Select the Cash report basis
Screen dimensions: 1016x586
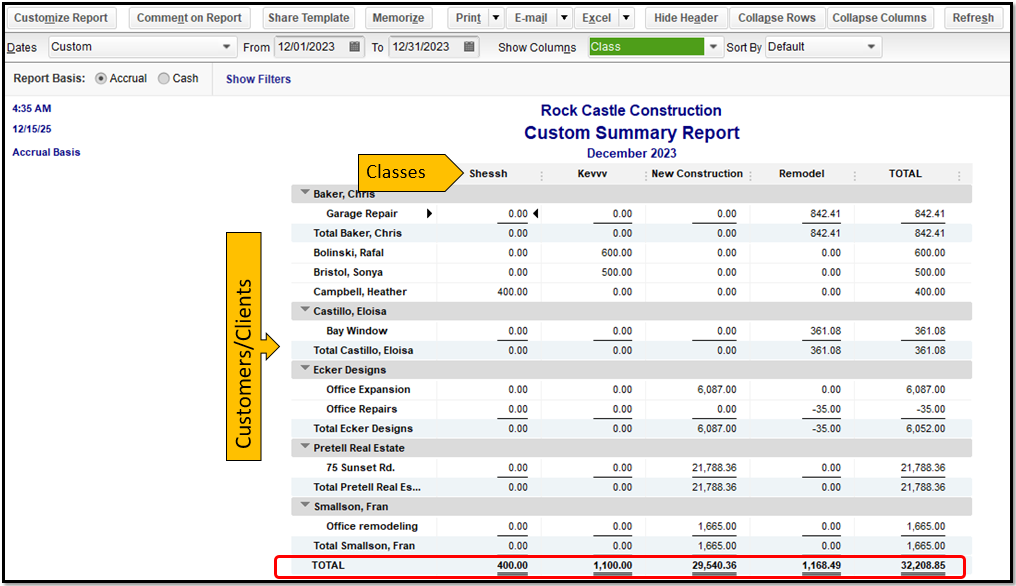pos(164,78)
